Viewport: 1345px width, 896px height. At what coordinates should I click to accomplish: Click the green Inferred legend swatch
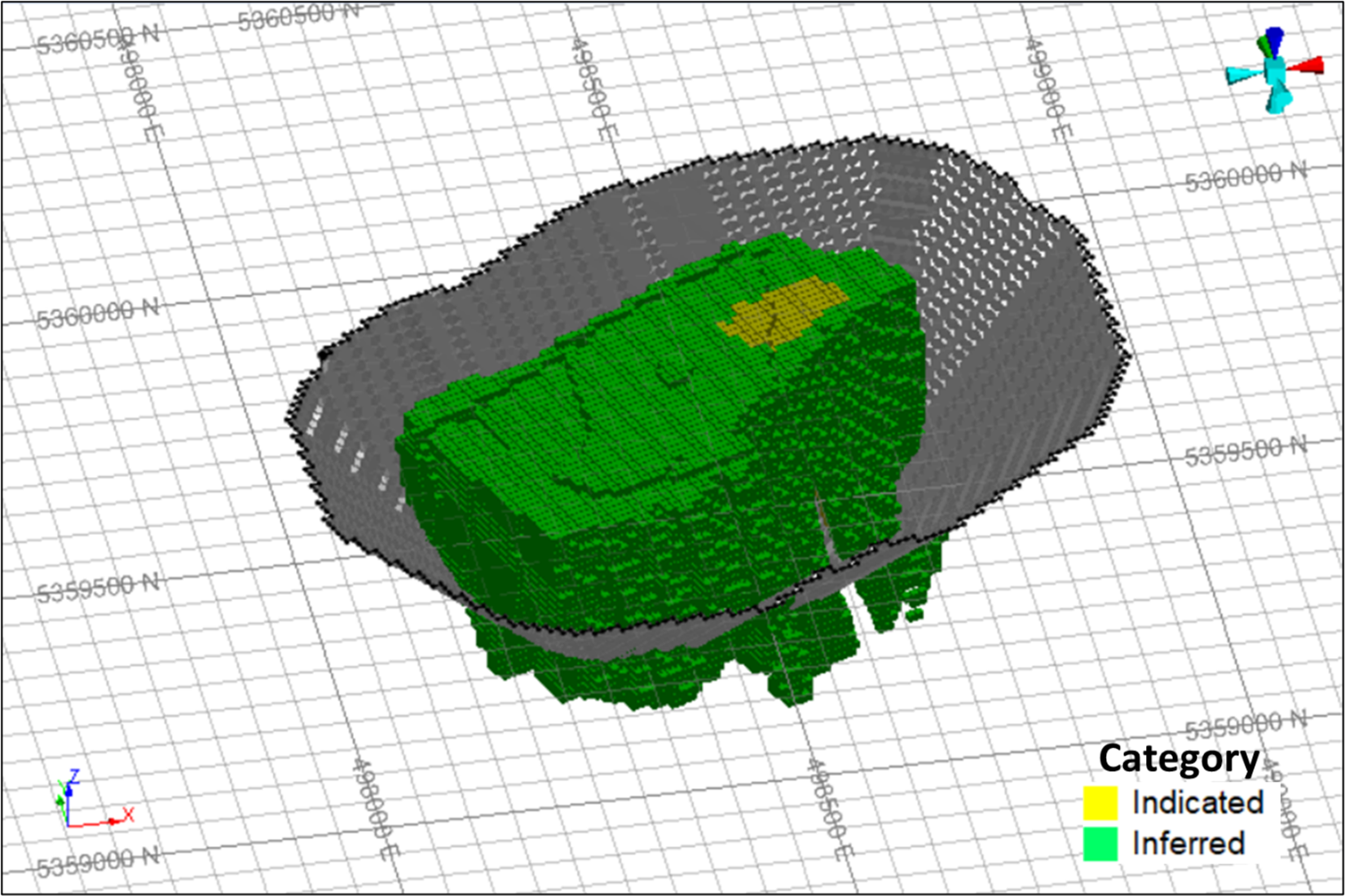click(x=1100, y=843)
